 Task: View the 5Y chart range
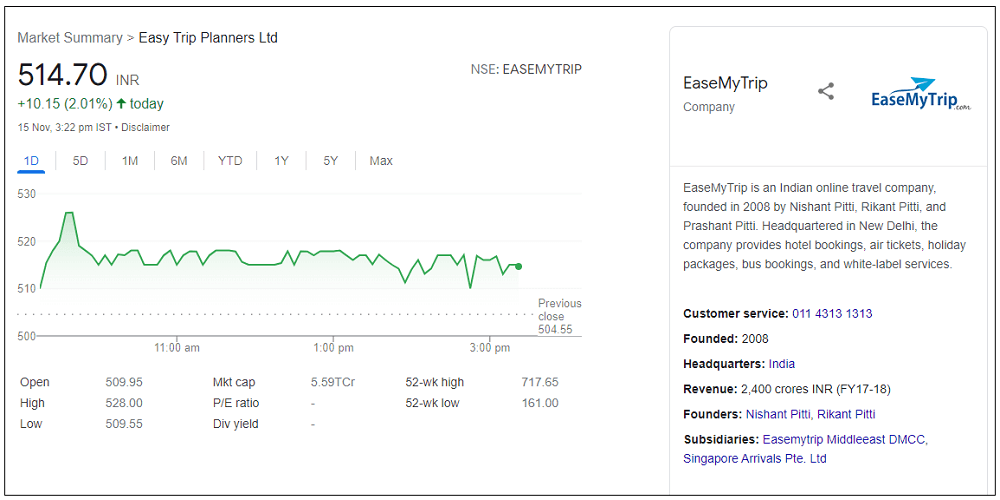pos(330,161)
